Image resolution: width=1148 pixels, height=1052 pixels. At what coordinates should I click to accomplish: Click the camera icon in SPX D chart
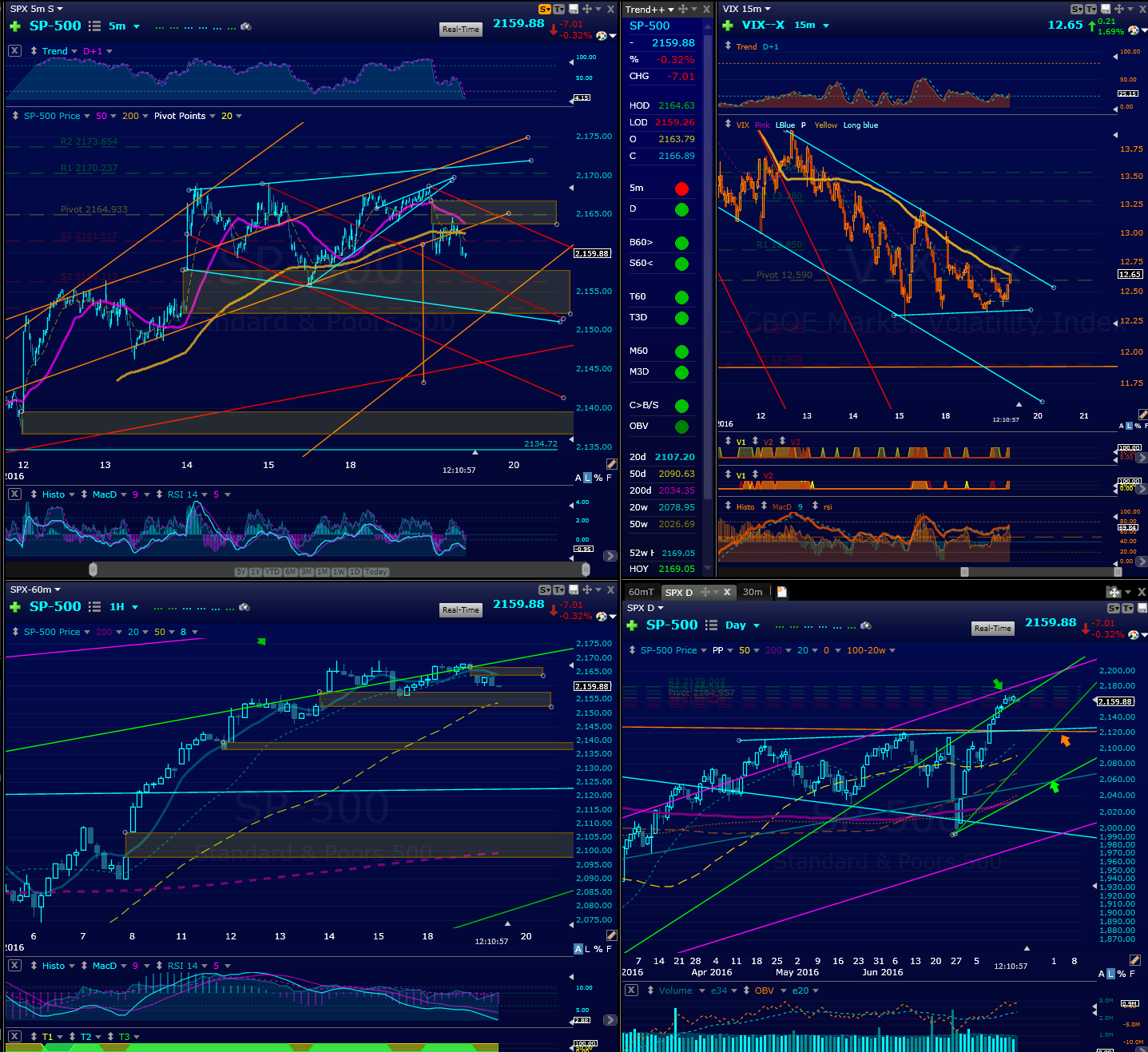[x=866, y=625]
